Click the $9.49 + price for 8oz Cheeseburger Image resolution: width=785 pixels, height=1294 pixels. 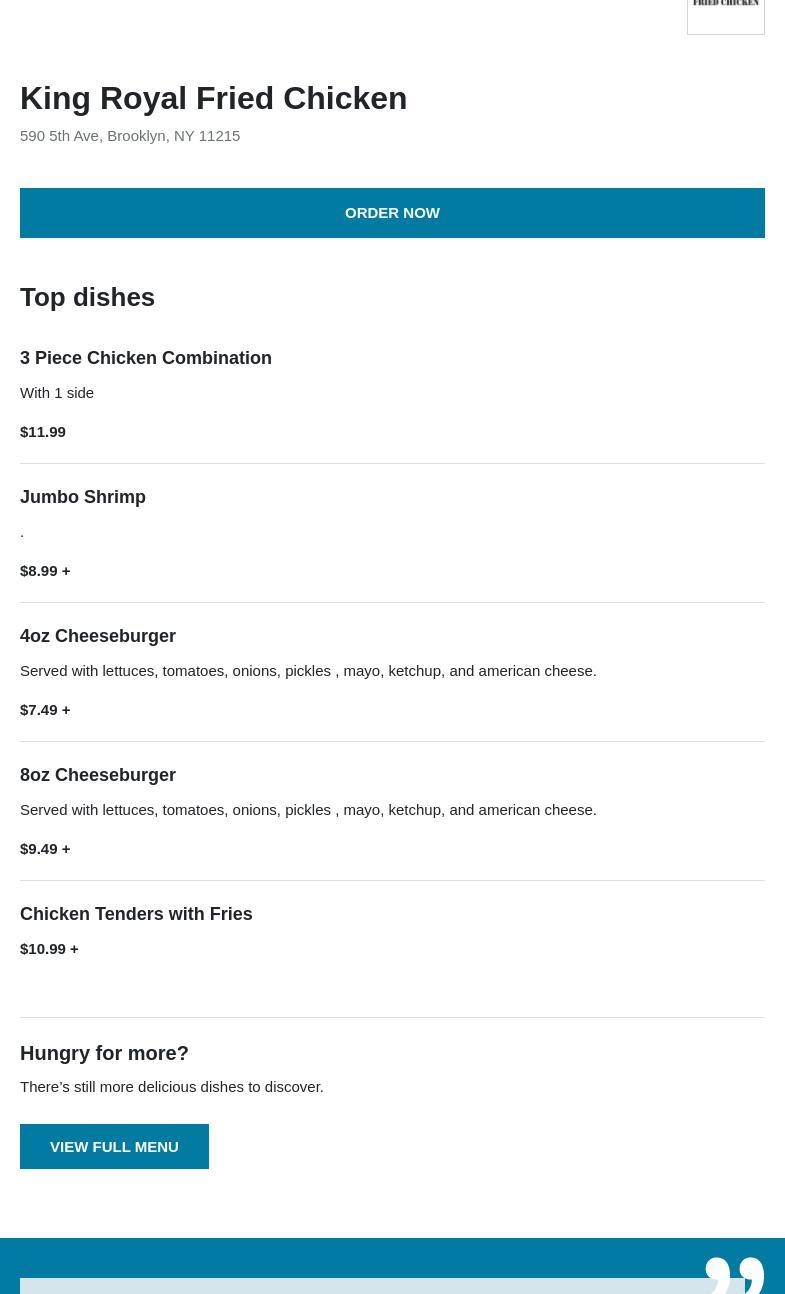(x=45, y=848)
